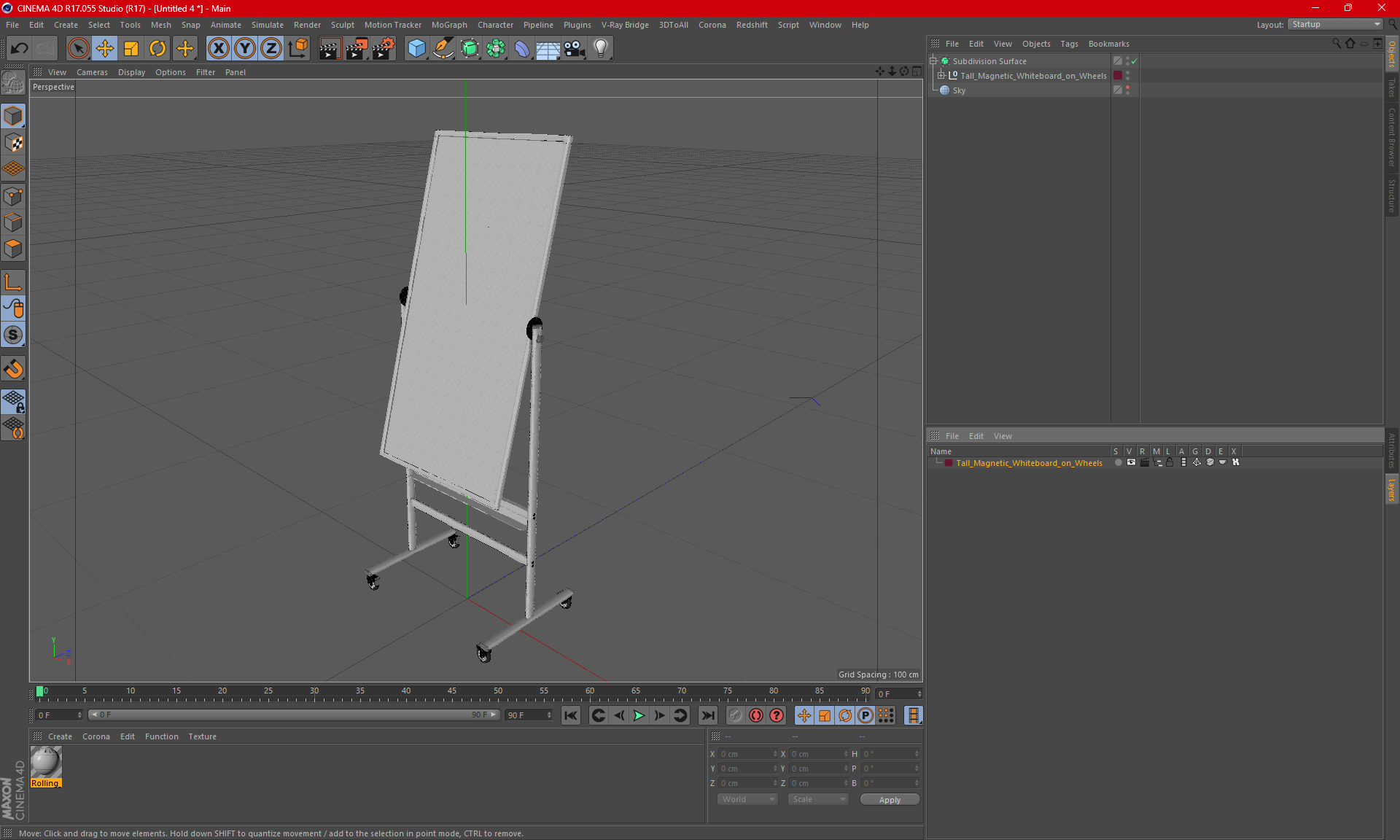Viewport: 1400px width, 840px height.
Task: Enable the Axis mode tool
Action: tap(13, 282)
